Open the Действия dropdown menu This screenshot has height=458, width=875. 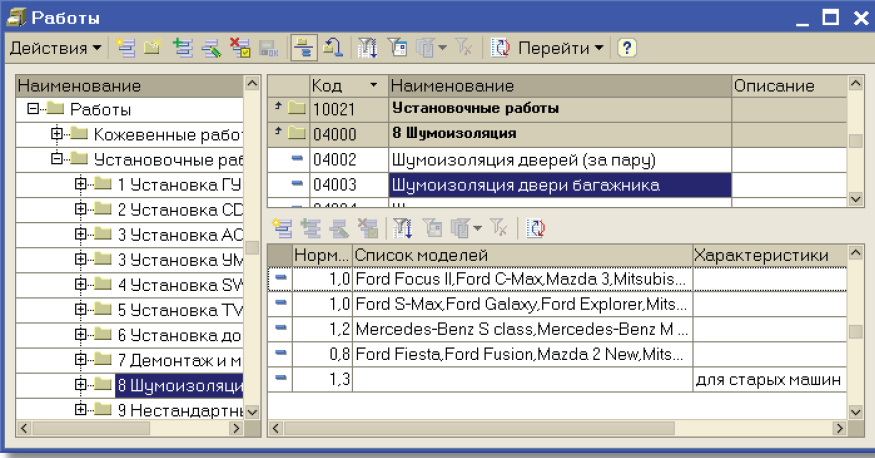point(55,48)
